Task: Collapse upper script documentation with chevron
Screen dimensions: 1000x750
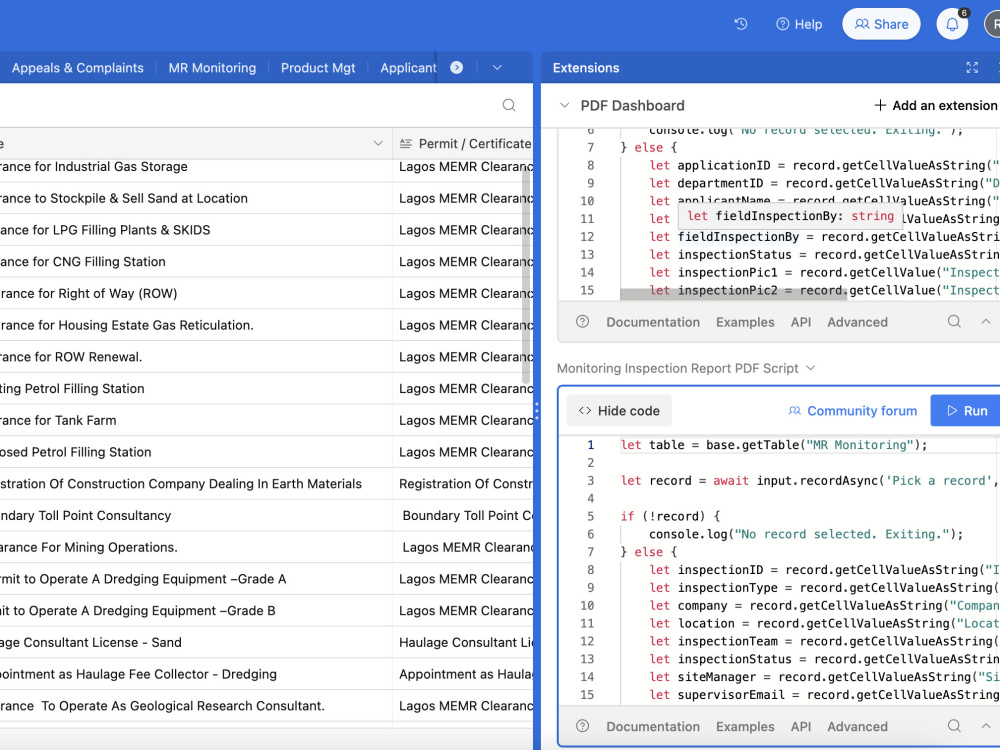Action: (986, 321)
